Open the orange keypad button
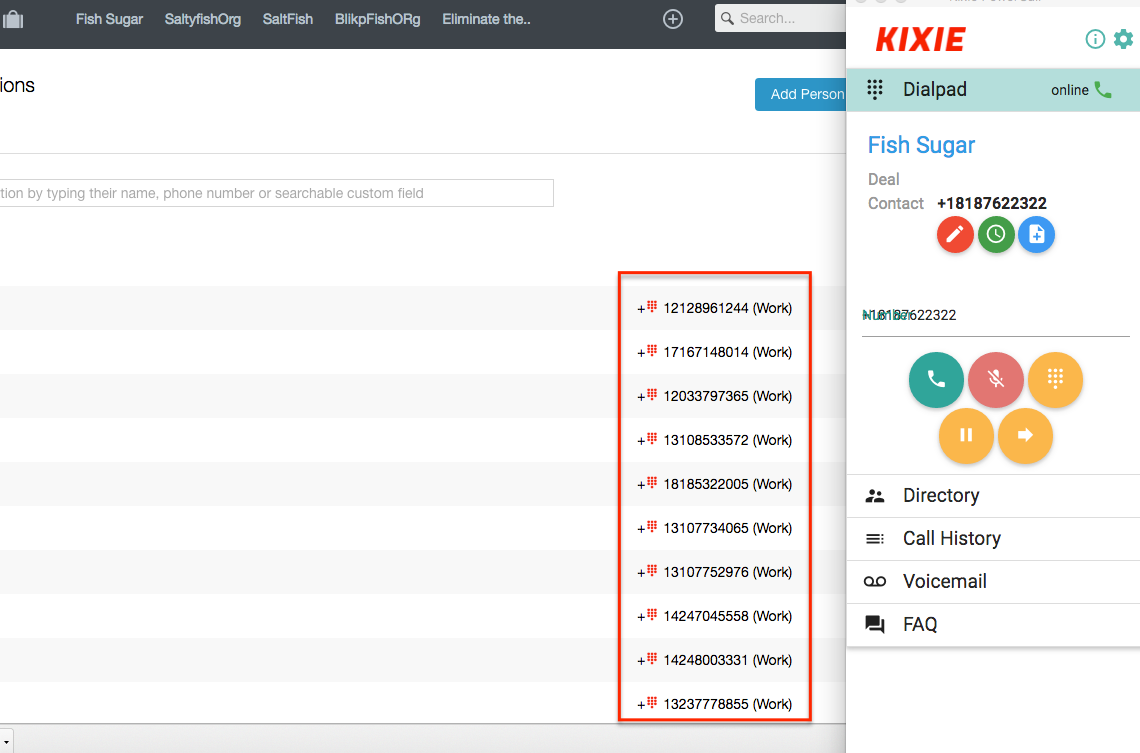 1055,380
